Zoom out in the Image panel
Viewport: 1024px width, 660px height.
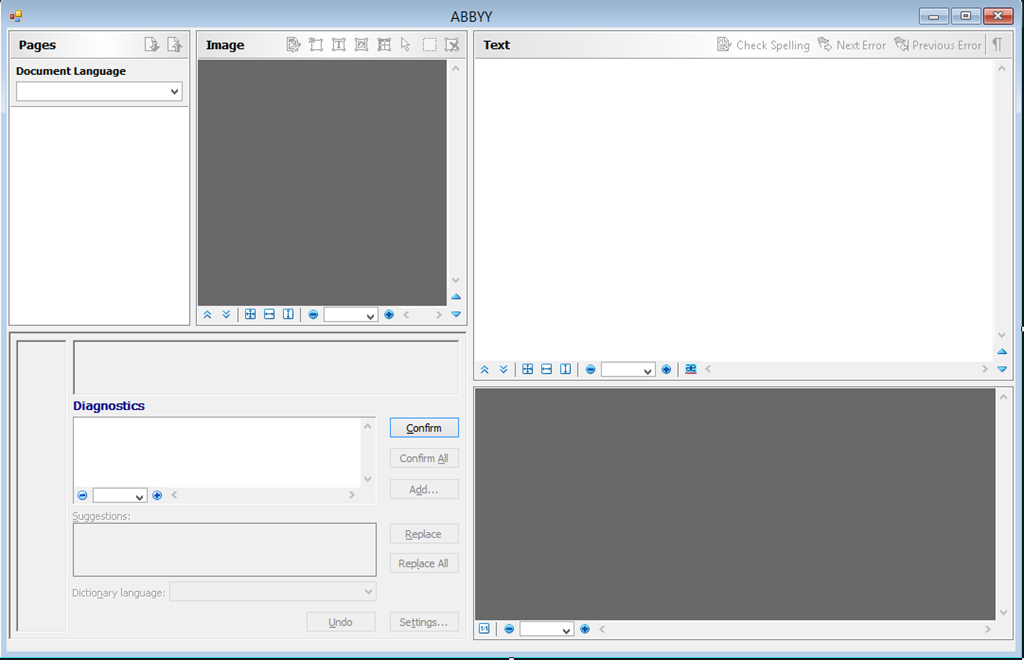tap(313, 315)
